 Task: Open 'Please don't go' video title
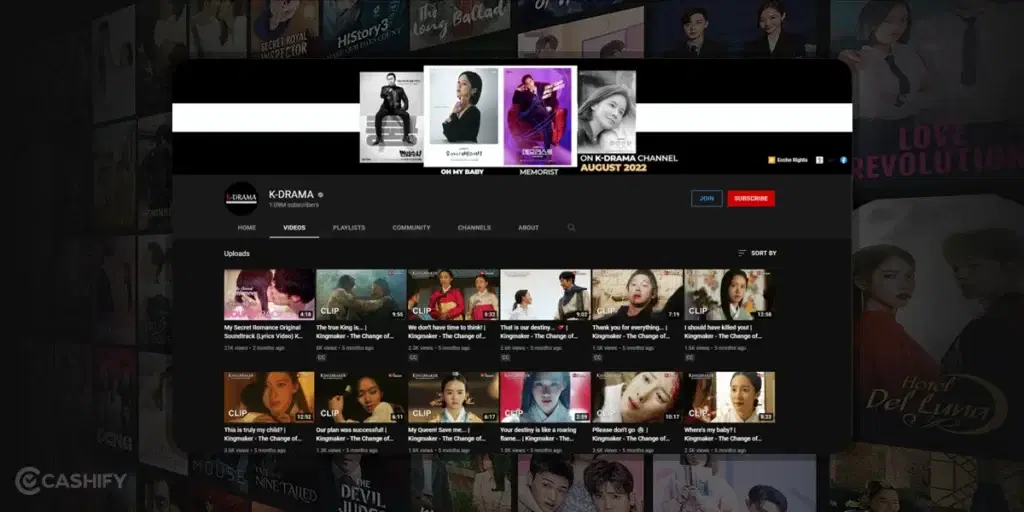632,434
